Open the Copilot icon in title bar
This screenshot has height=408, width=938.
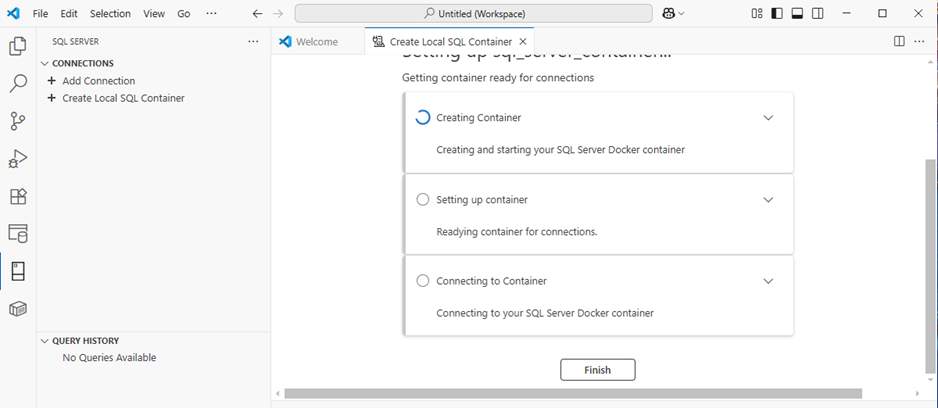click(669, 14)
